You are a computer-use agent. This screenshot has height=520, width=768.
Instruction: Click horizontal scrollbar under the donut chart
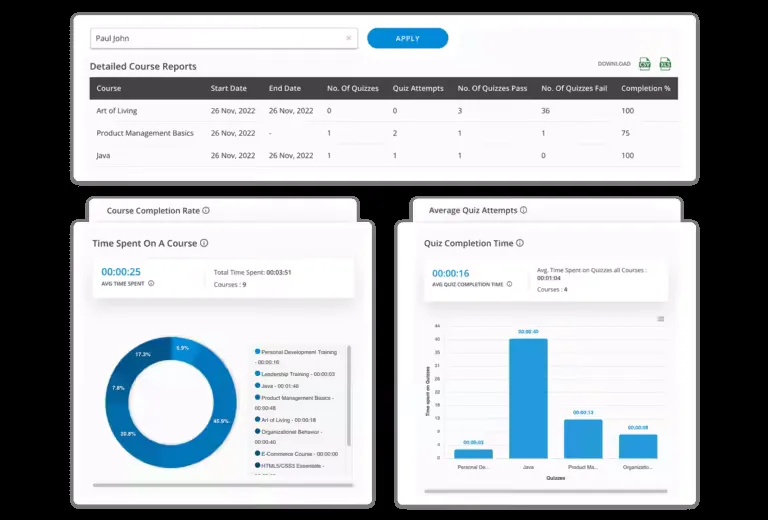[223, 485]
